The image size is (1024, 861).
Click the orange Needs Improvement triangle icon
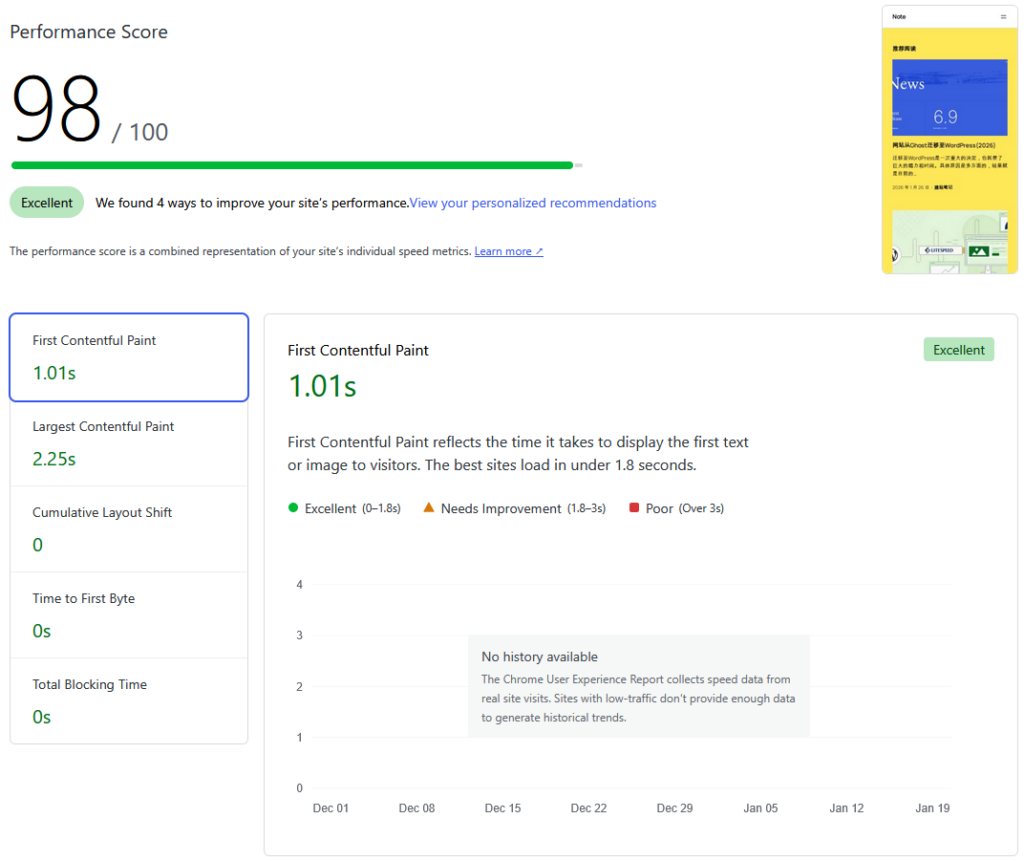(429, 508)
